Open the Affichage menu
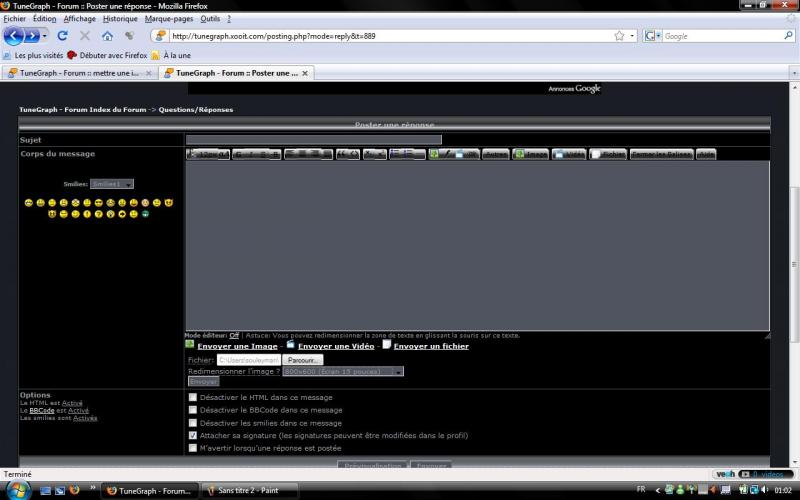The image size is (800, 500). click(80, 19)
